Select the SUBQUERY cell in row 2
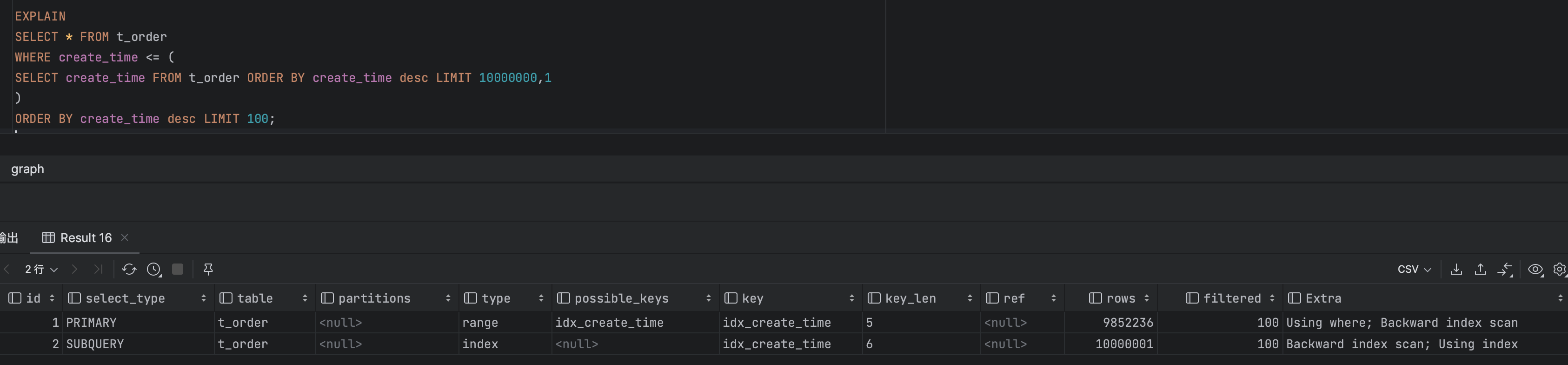This screenshot has width=1568, height=365. point(95,344)
